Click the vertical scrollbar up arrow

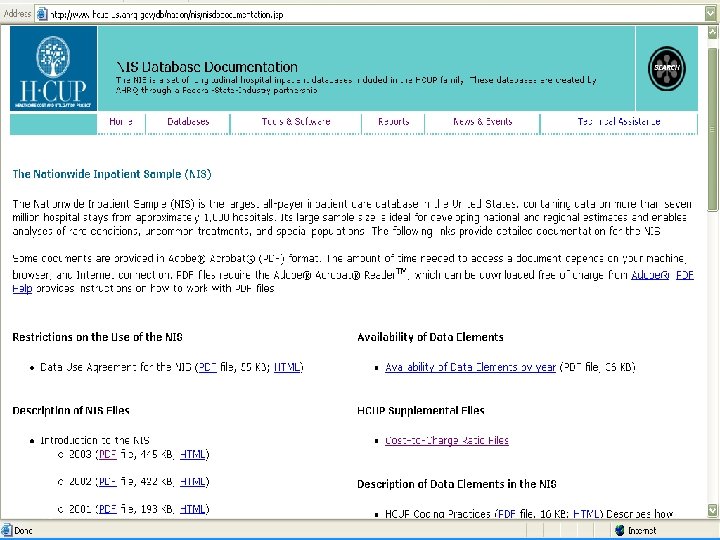pos(712,32)
